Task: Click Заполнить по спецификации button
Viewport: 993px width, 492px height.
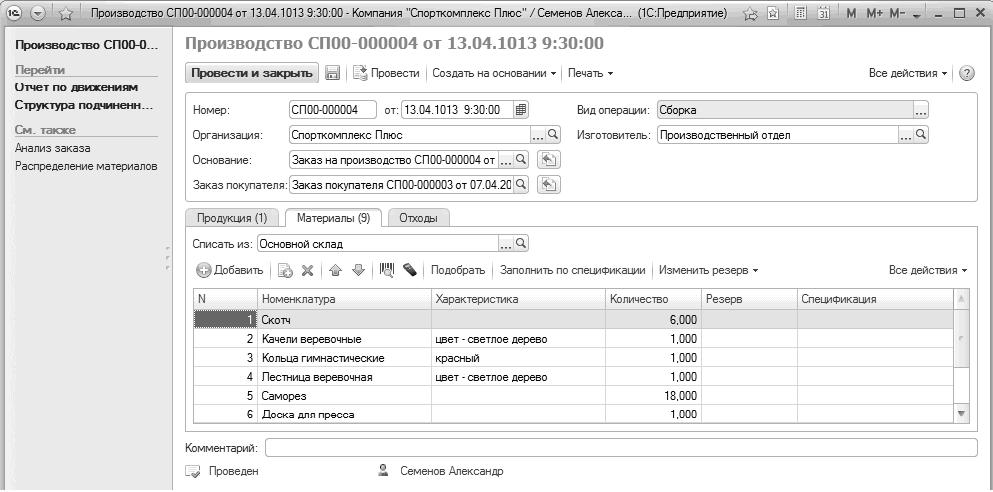Action: pos(572,270)
